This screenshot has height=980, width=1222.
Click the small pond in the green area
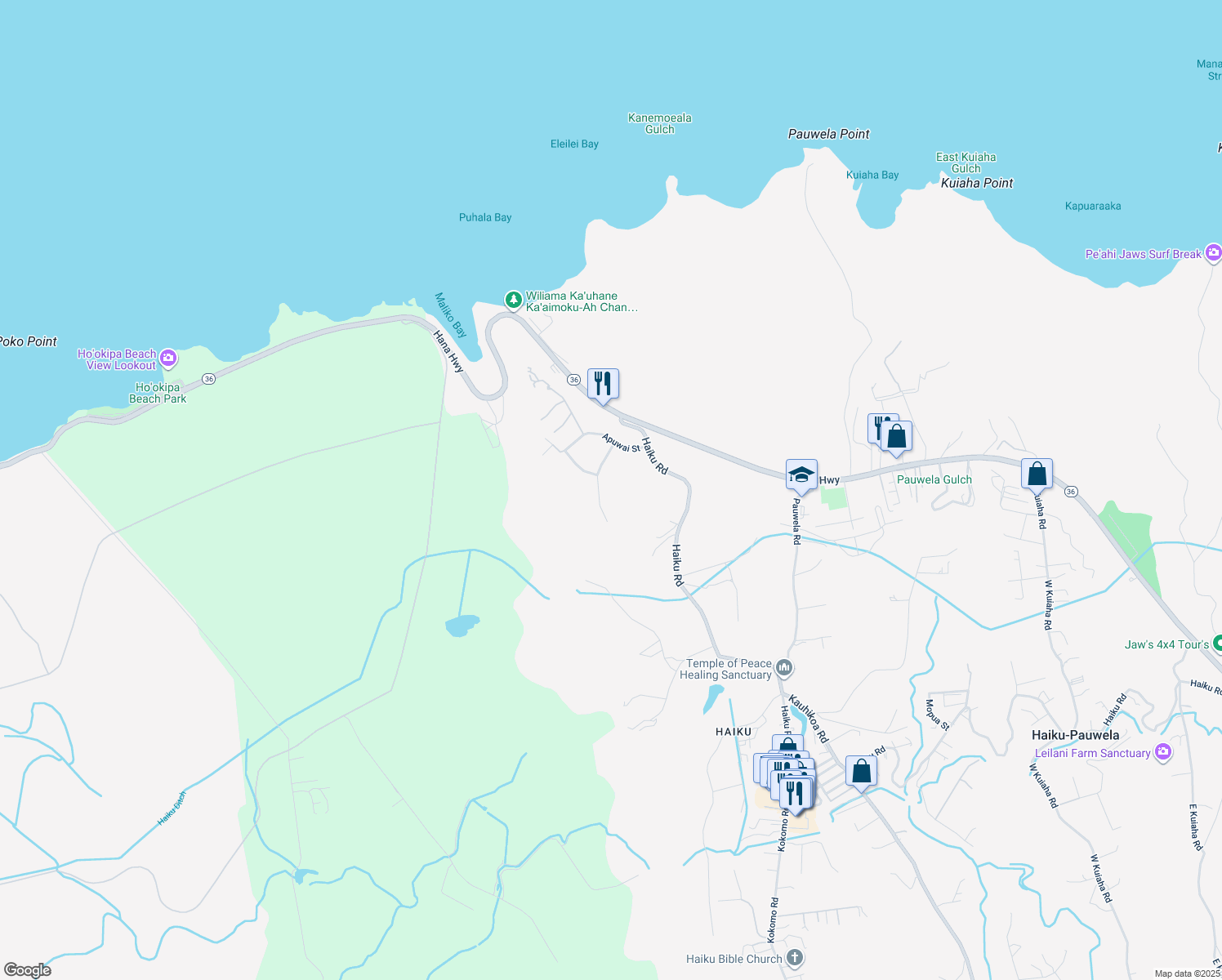tap(462, 626)
